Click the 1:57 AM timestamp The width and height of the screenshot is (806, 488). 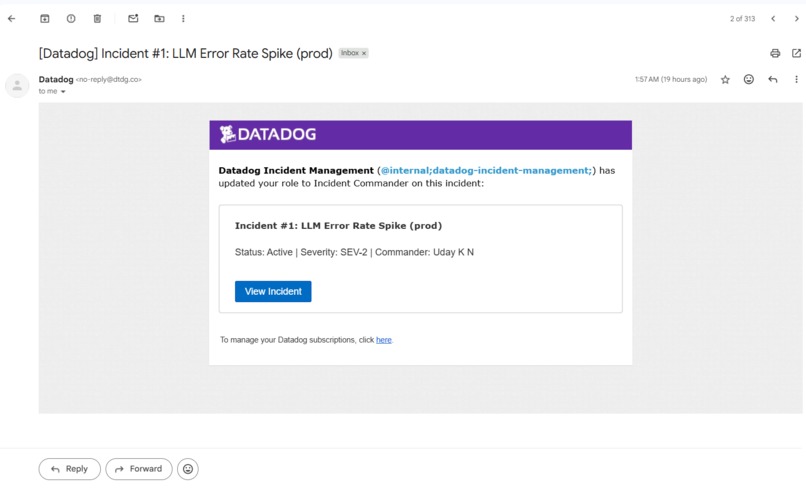[x=671, y=79]
